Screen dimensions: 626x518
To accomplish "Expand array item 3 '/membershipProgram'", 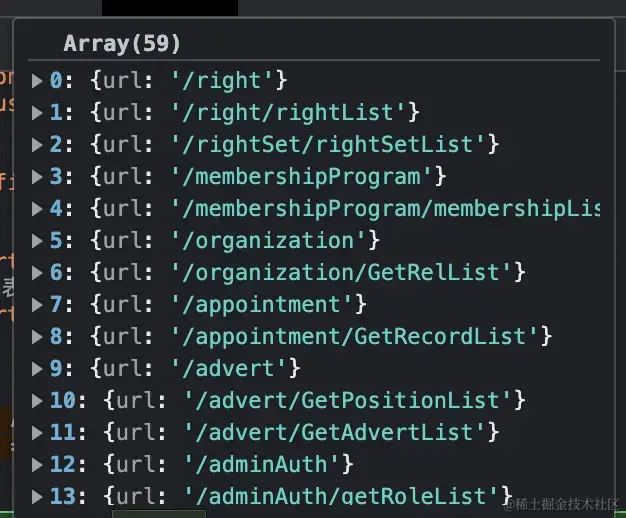I will tap(37, 177).
